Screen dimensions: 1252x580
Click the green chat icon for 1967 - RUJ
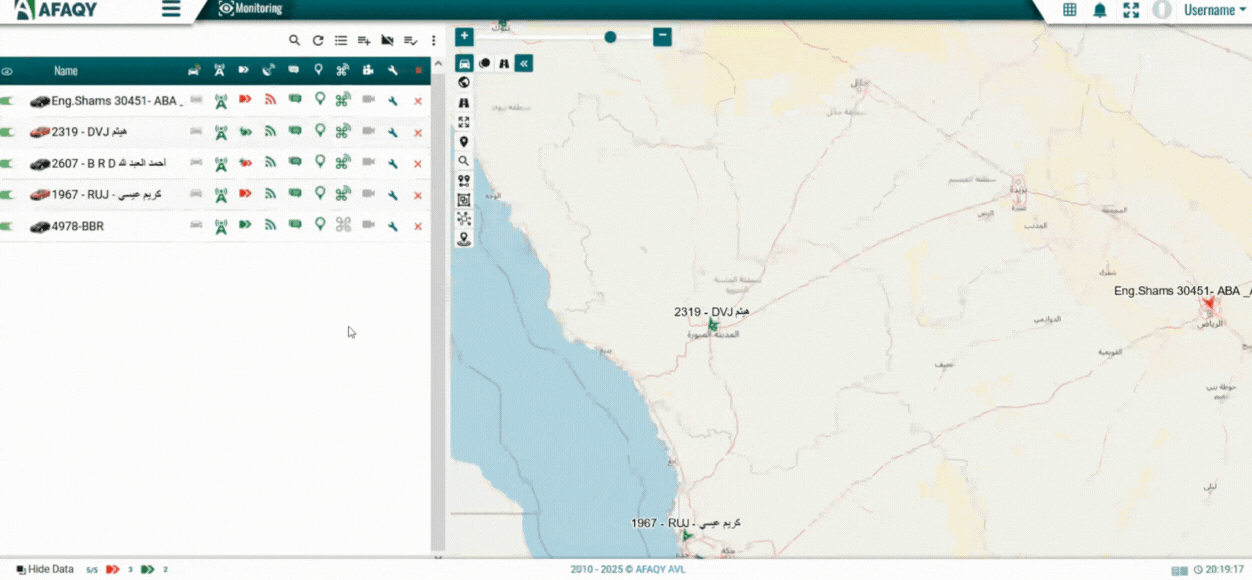pos(295,194)
